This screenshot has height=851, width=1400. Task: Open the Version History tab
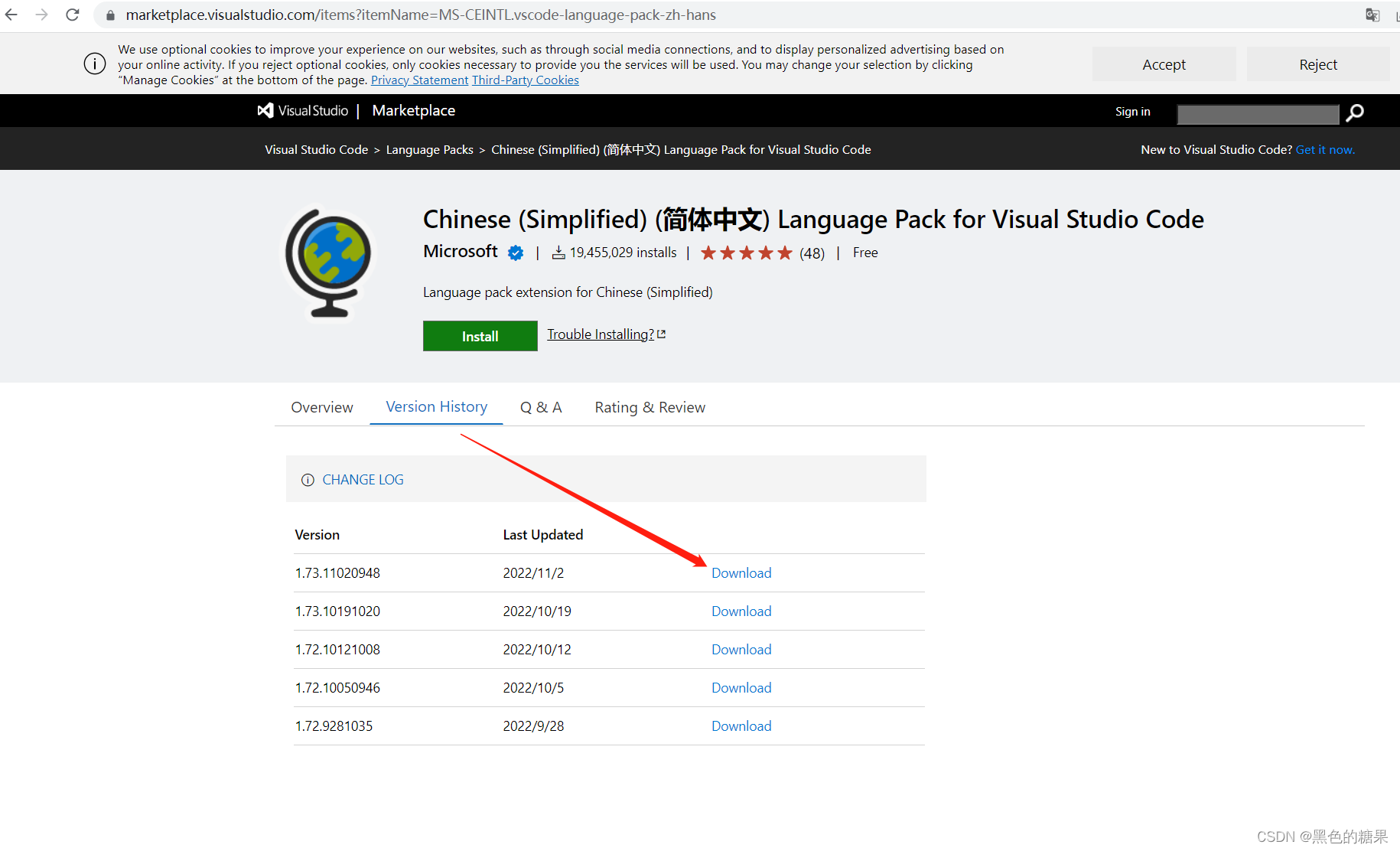click(437, 406)
